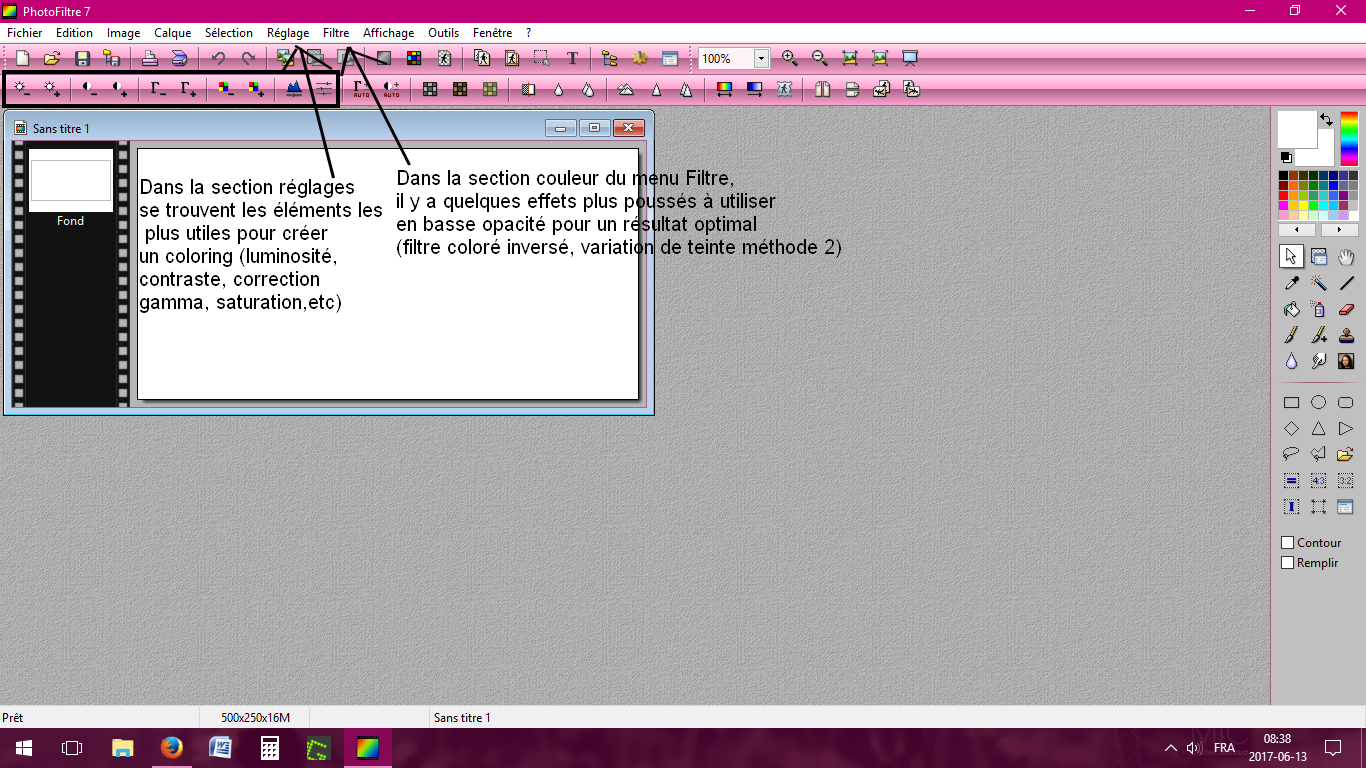The width and height of the screenshot is (1366, 768).
Task: Redo the last action
Action: click(x=248, y=59)
